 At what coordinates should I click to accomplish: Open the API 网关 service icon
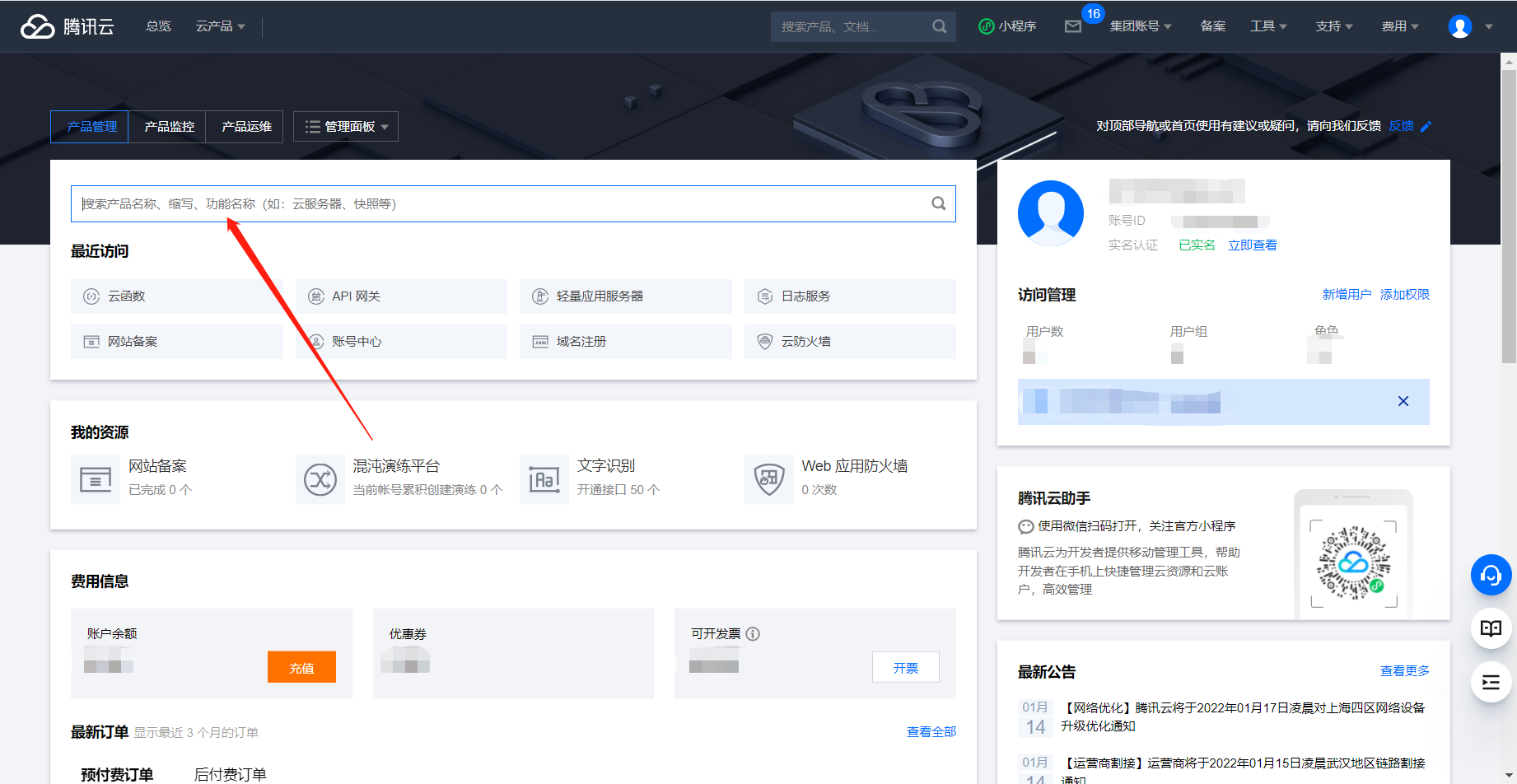[317, 296]
